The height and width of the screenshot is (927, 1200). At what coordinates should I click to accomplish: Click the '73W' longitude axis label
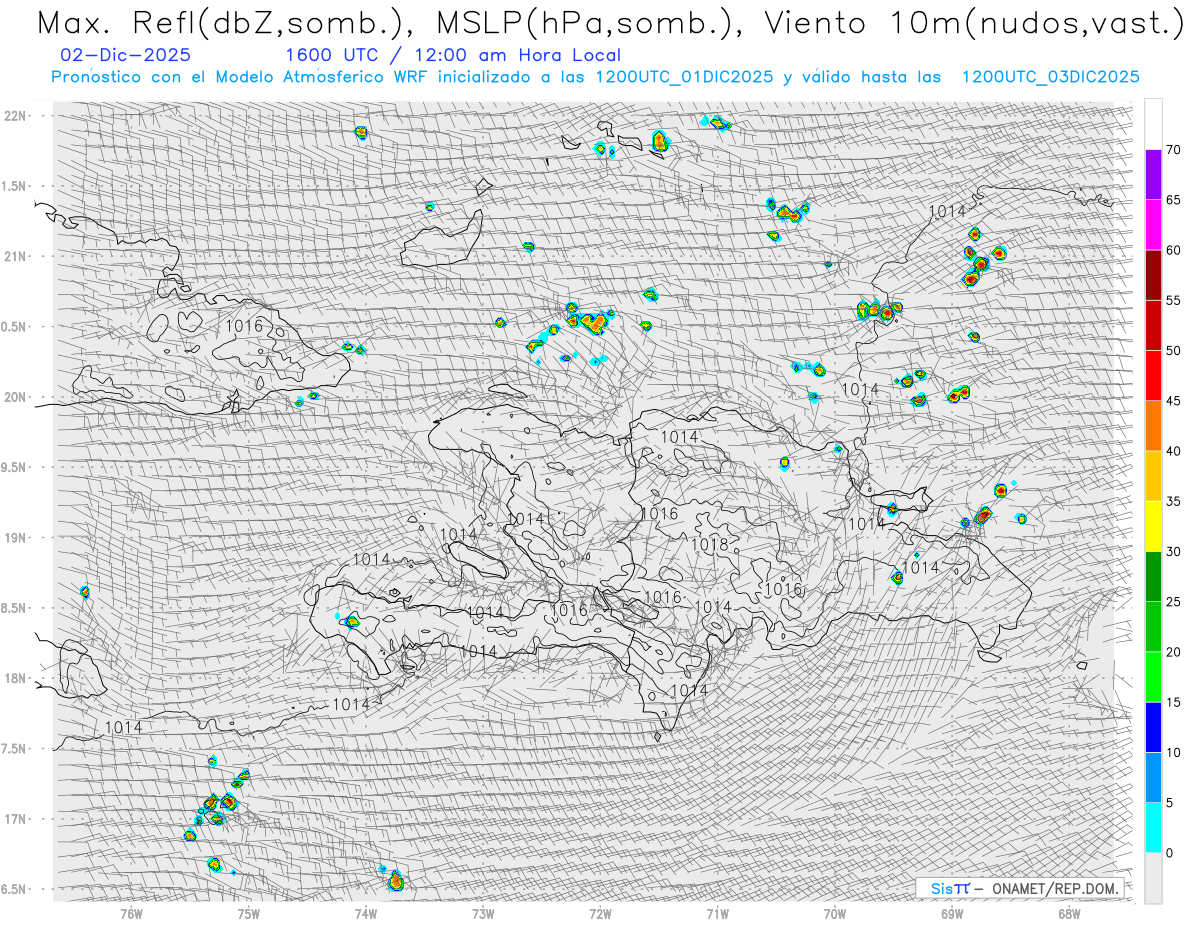coord(483,913)
